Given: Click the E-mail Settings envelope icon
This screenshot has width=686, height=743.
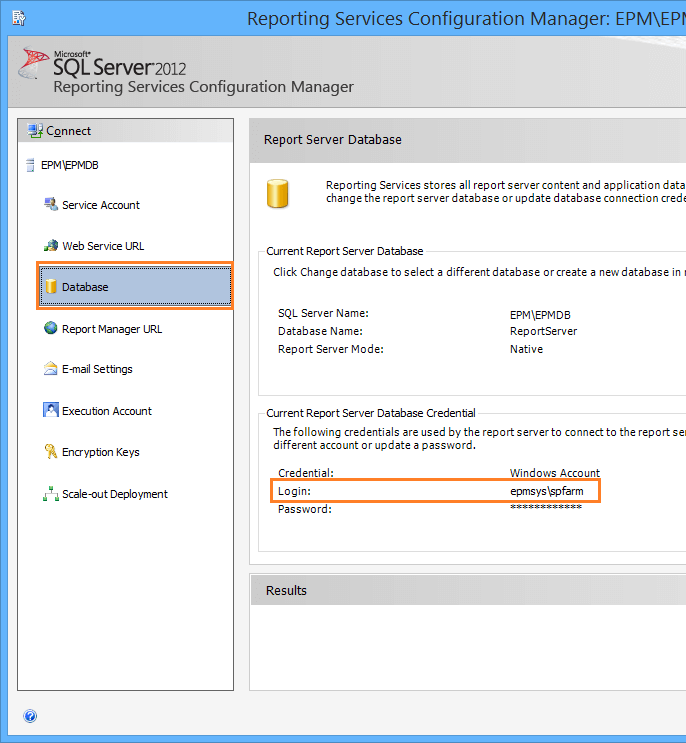Looking at the screenshot, I should pyautogui.click(x=51, y=368).
